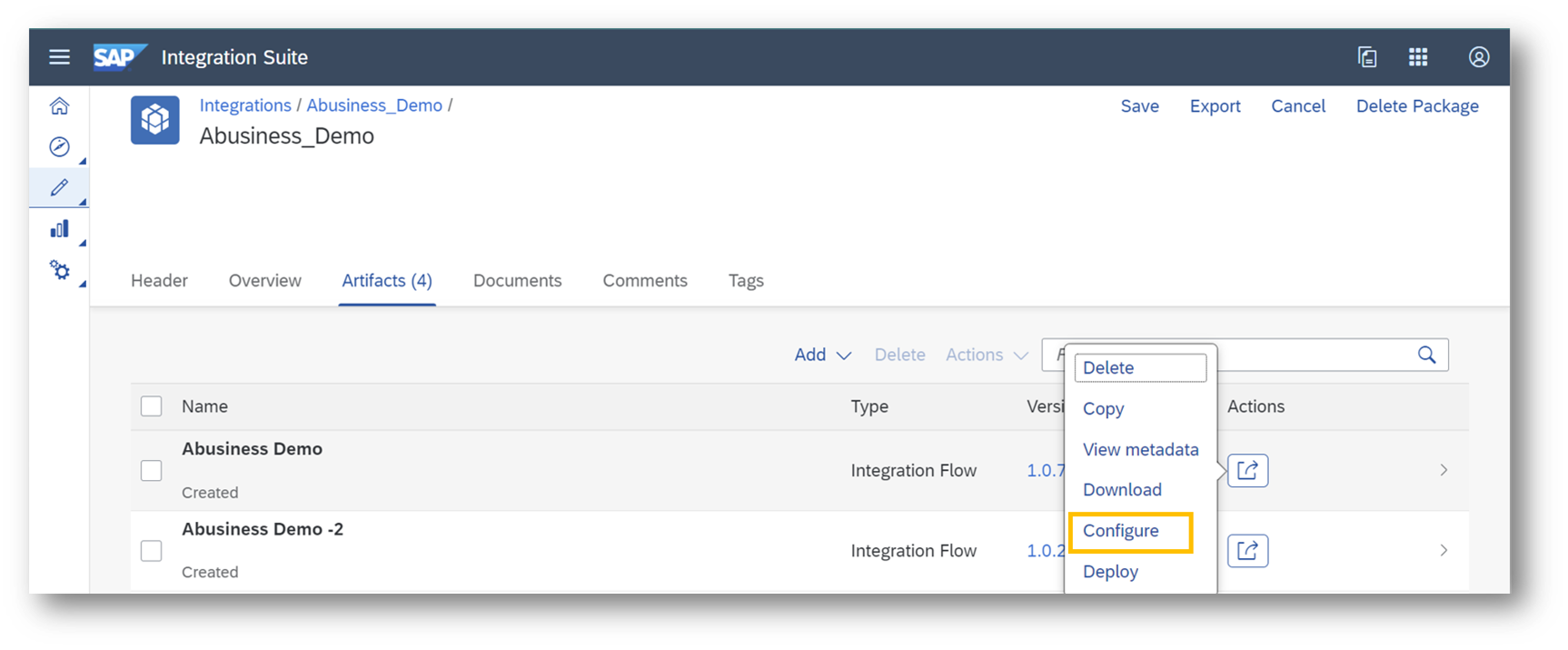Image resolution: width=1568 pixels, height=650 pixels.
Task: Focus the artifact filter search field
Action: click(1245, 355)
